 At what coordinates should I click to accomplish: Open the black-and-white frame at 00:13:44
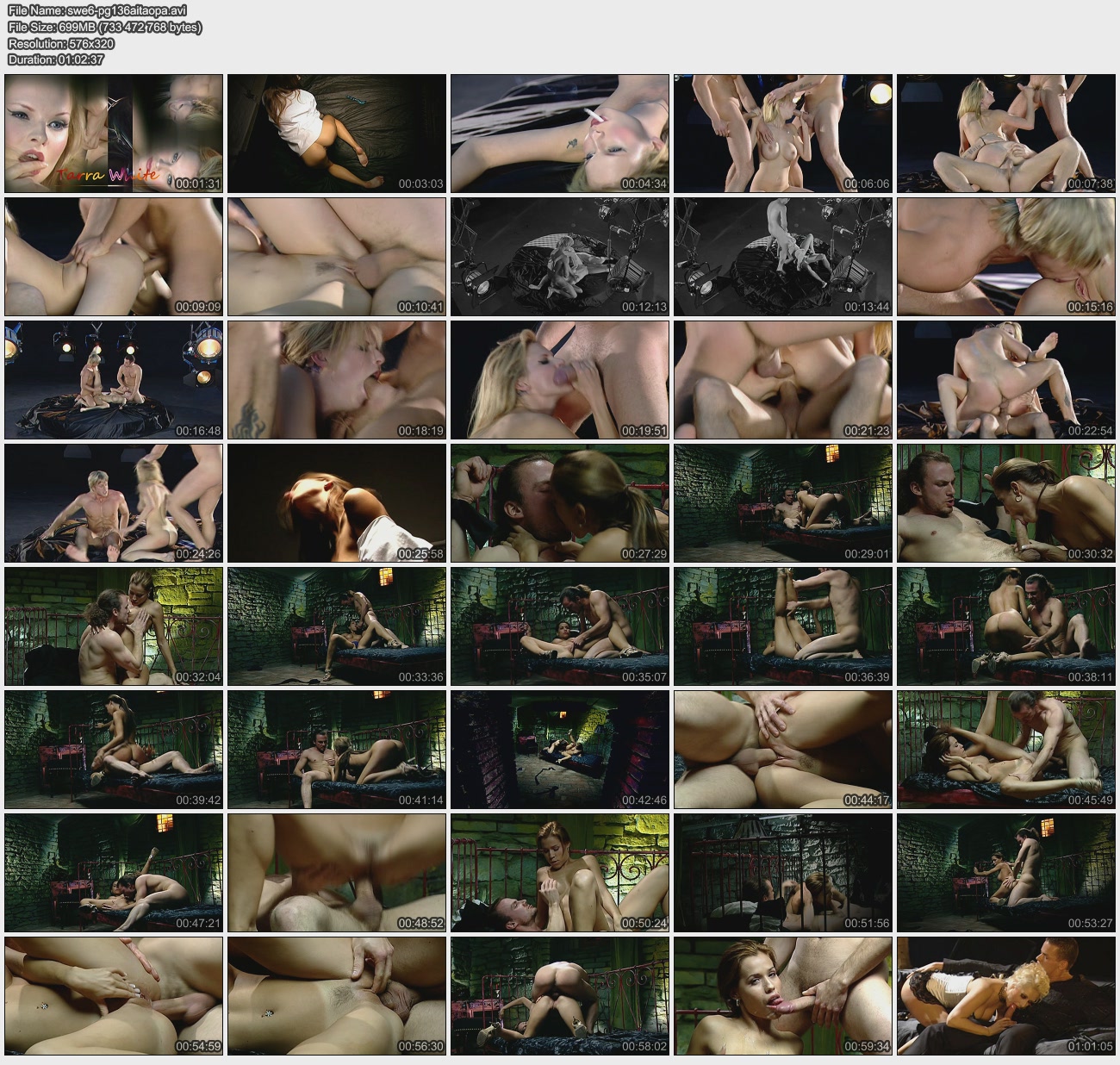coord(782,257)
